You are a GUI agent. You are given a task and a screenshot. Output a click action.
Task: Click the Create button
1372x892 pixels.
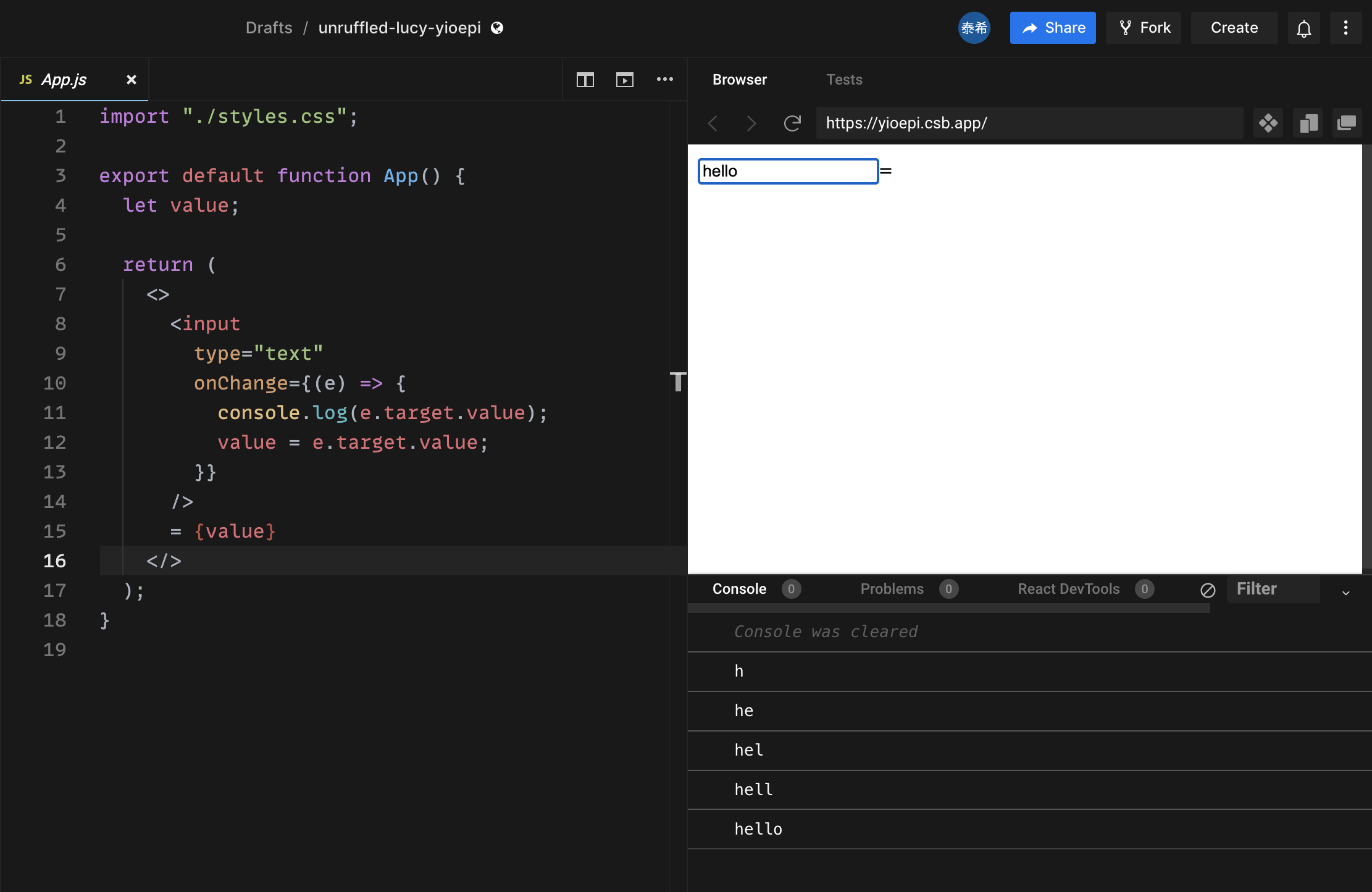(x=1234, y=28)
